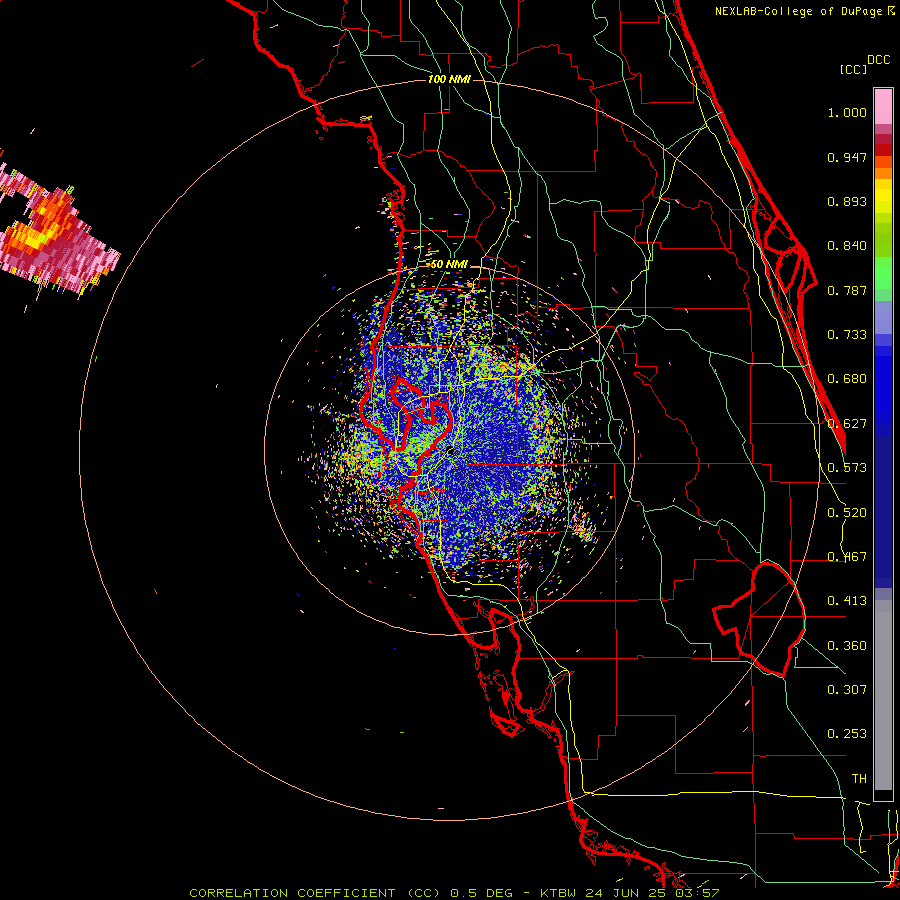Screen dimensions: 900x900
Task: Select the 100 NMI range ring label
Action: pos(449,79)
